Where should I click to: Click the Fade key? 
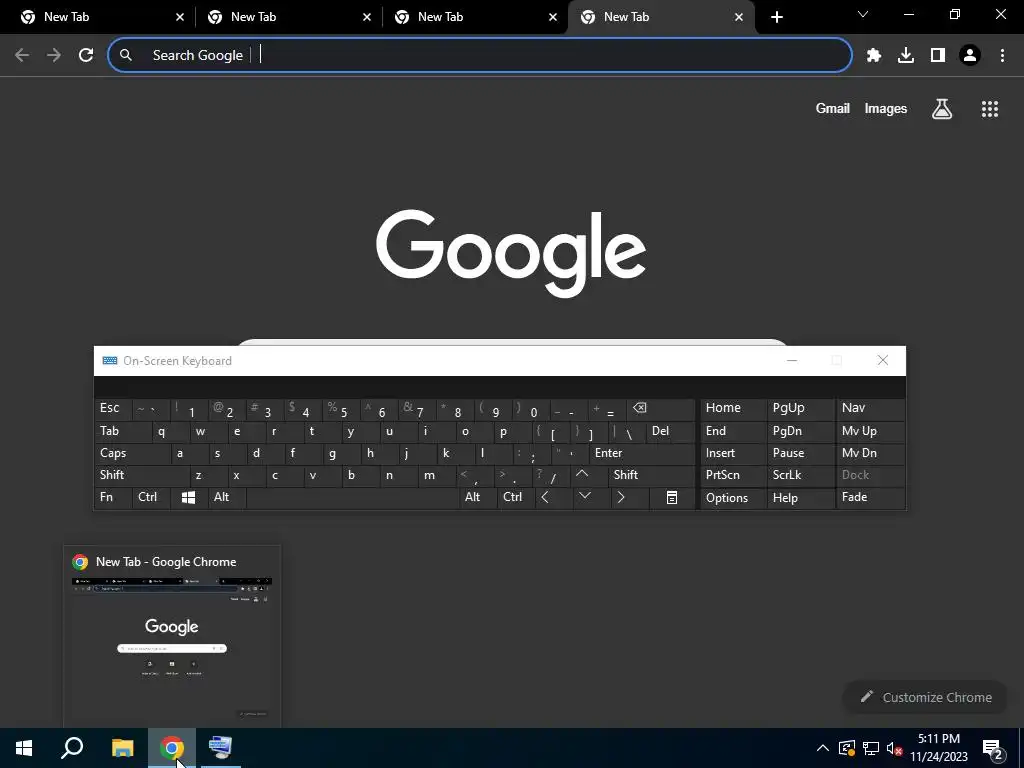click(870, 498)
